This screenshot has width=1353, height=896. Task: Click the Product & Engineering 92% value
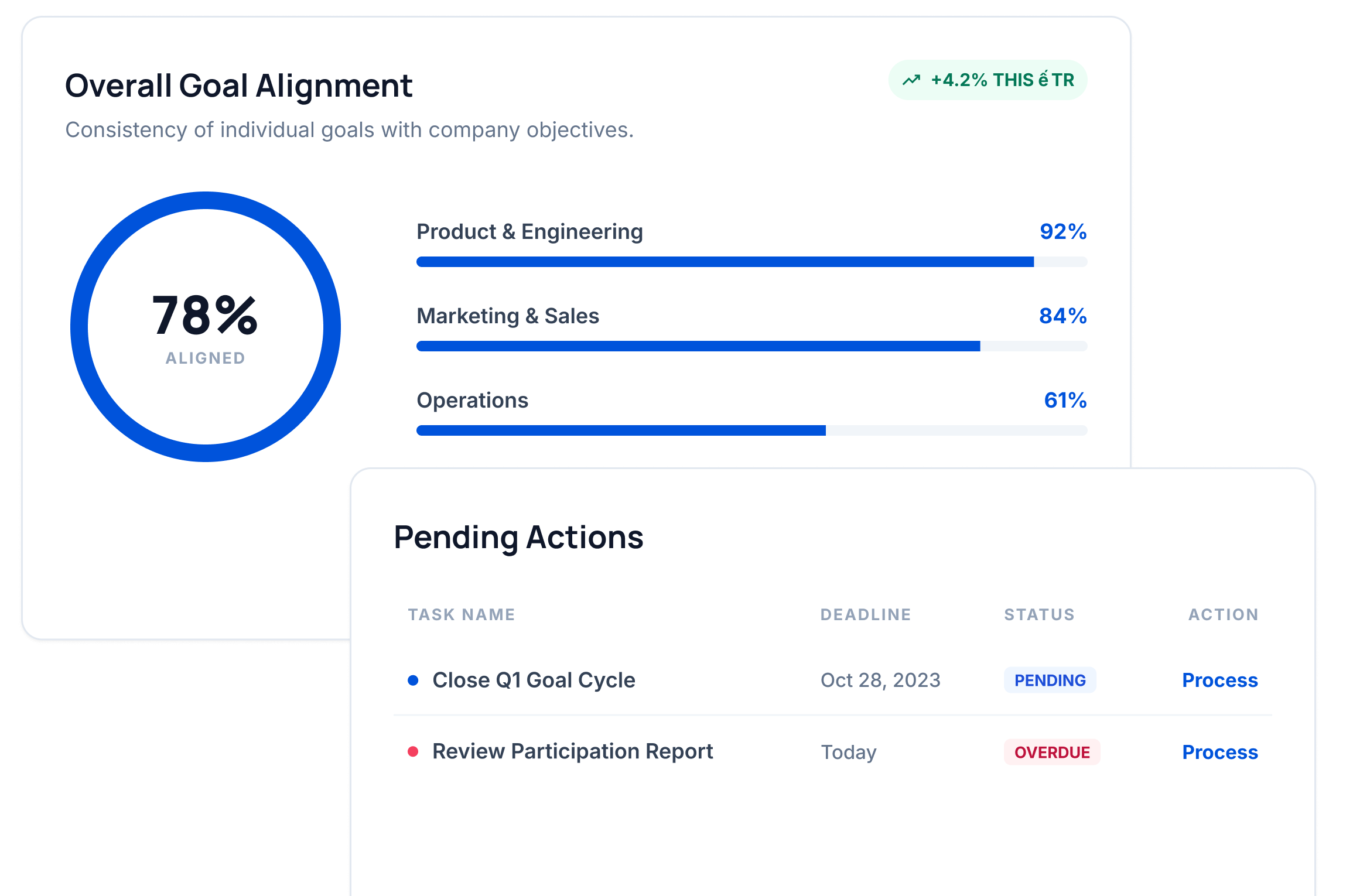coord(1062,232)
